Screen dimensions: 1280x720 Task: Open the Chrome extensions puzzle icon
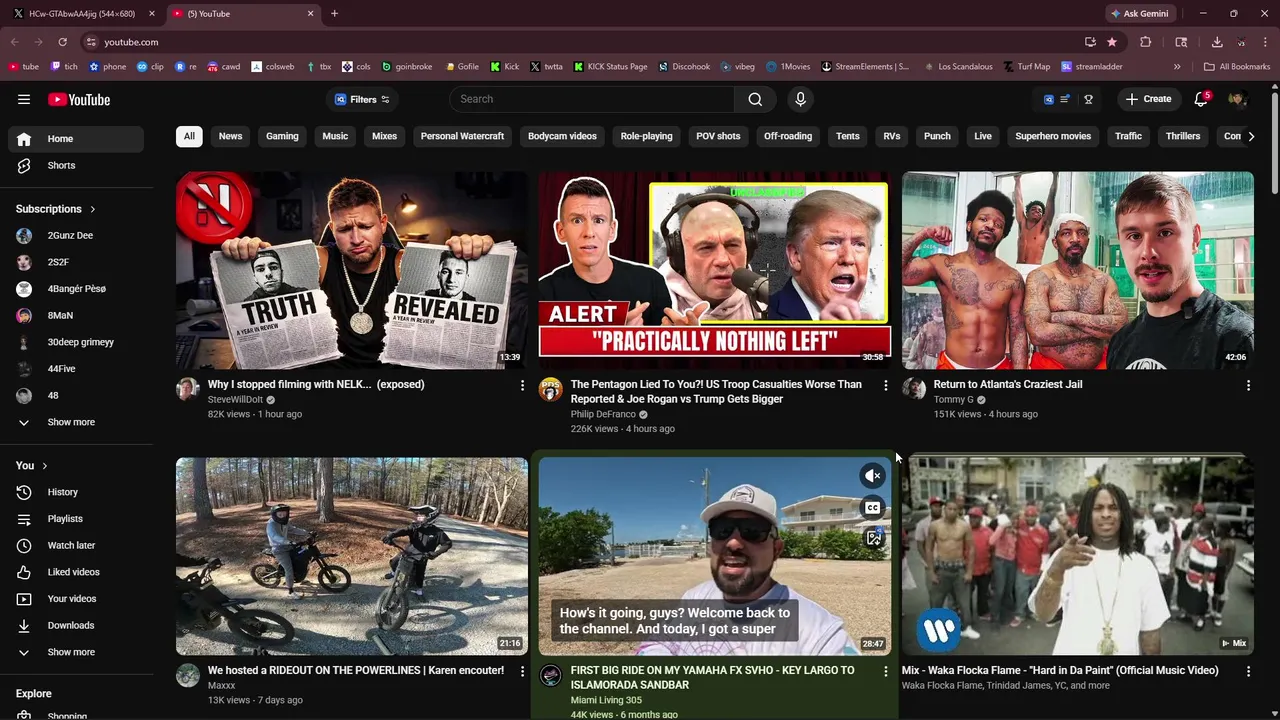pos(1146,42)
